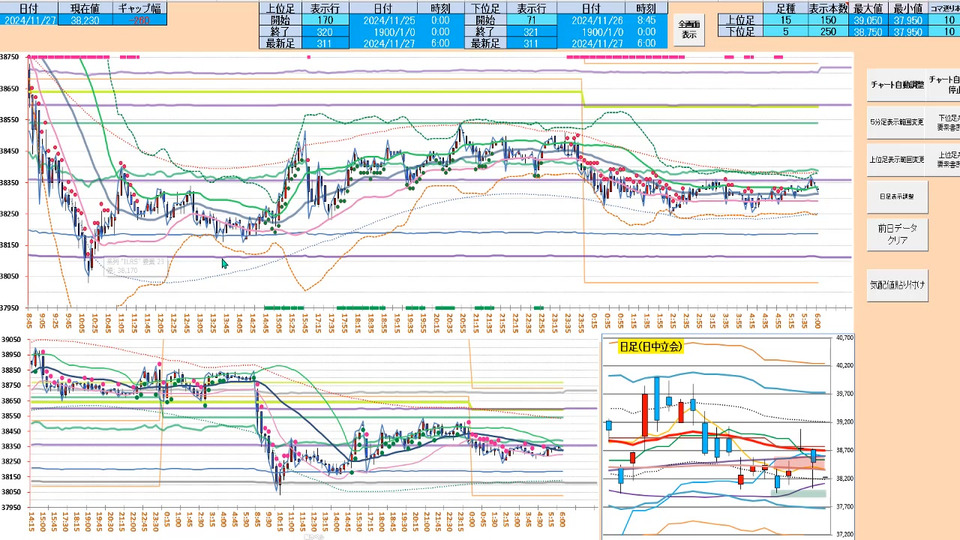Select the 上位足 end row cell 320
Viewport: 960px width, 540px height.
click(x=324, y=32)
